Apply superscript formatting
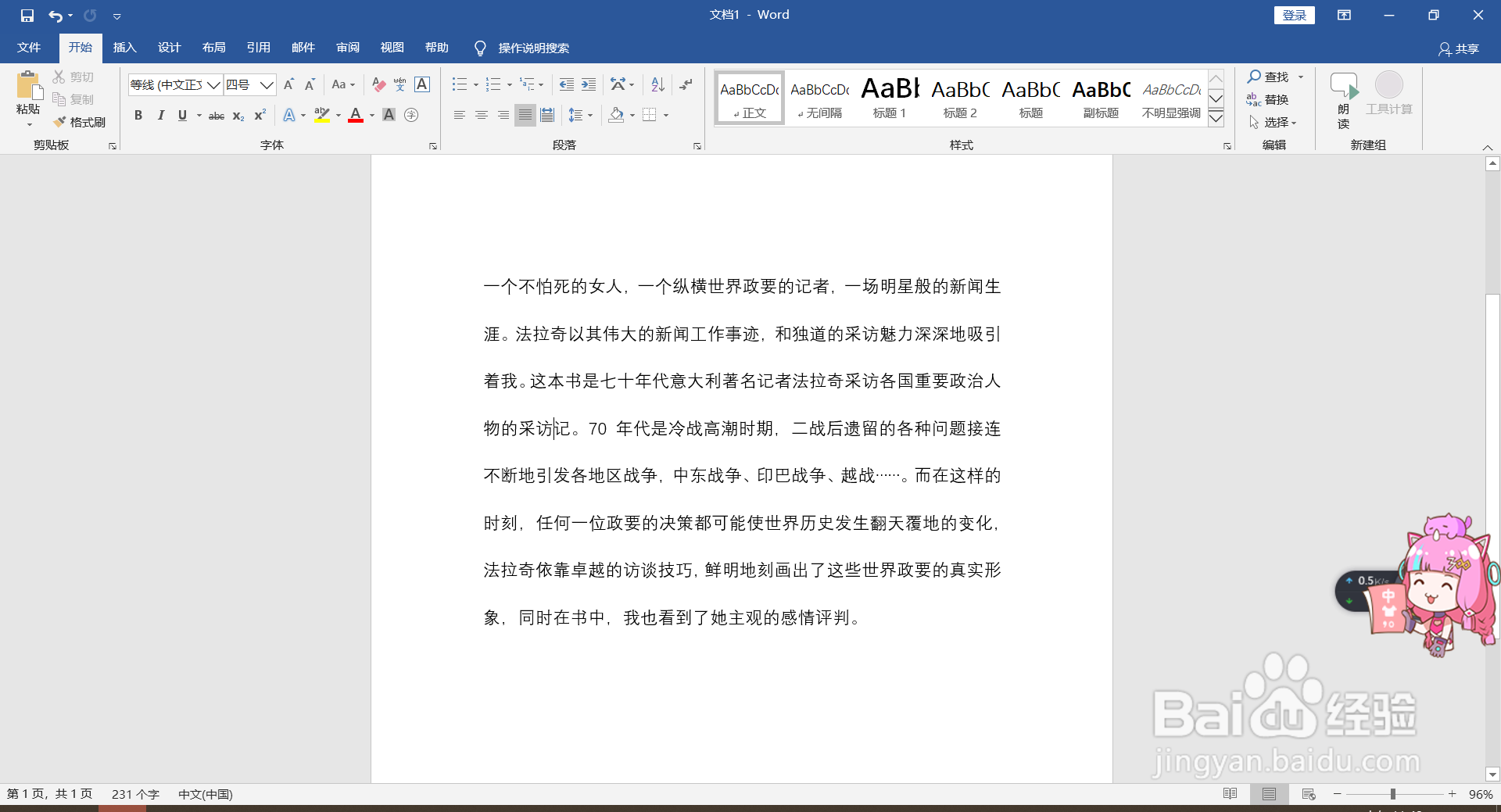Image resolution: width=1501 pixels, height=812 pixels. [258, 115]
